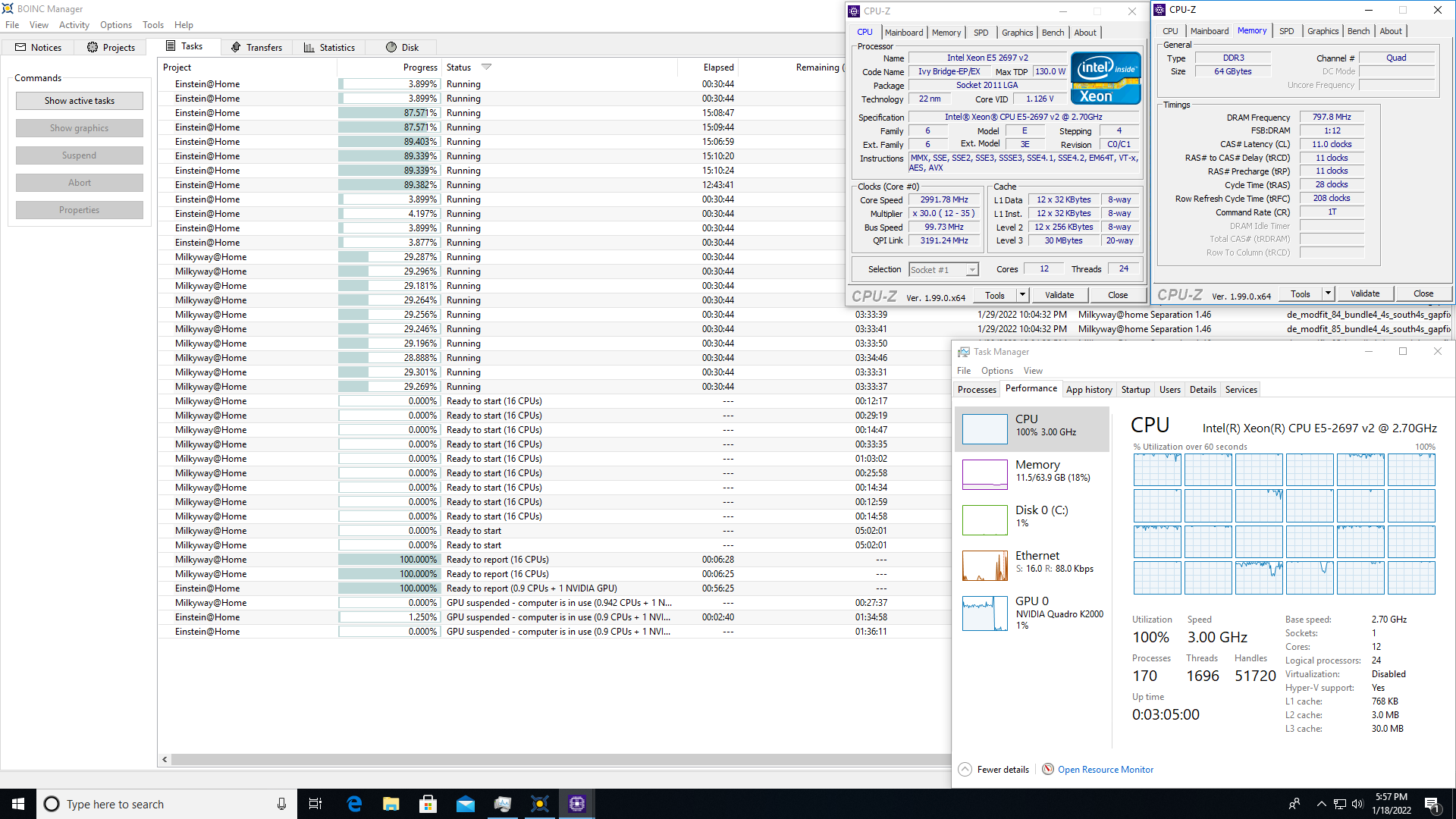The height and width of the screenshot is (819, 1456).
Task: Collapse Task Manager with Fewer details
Action: point(993,770)
